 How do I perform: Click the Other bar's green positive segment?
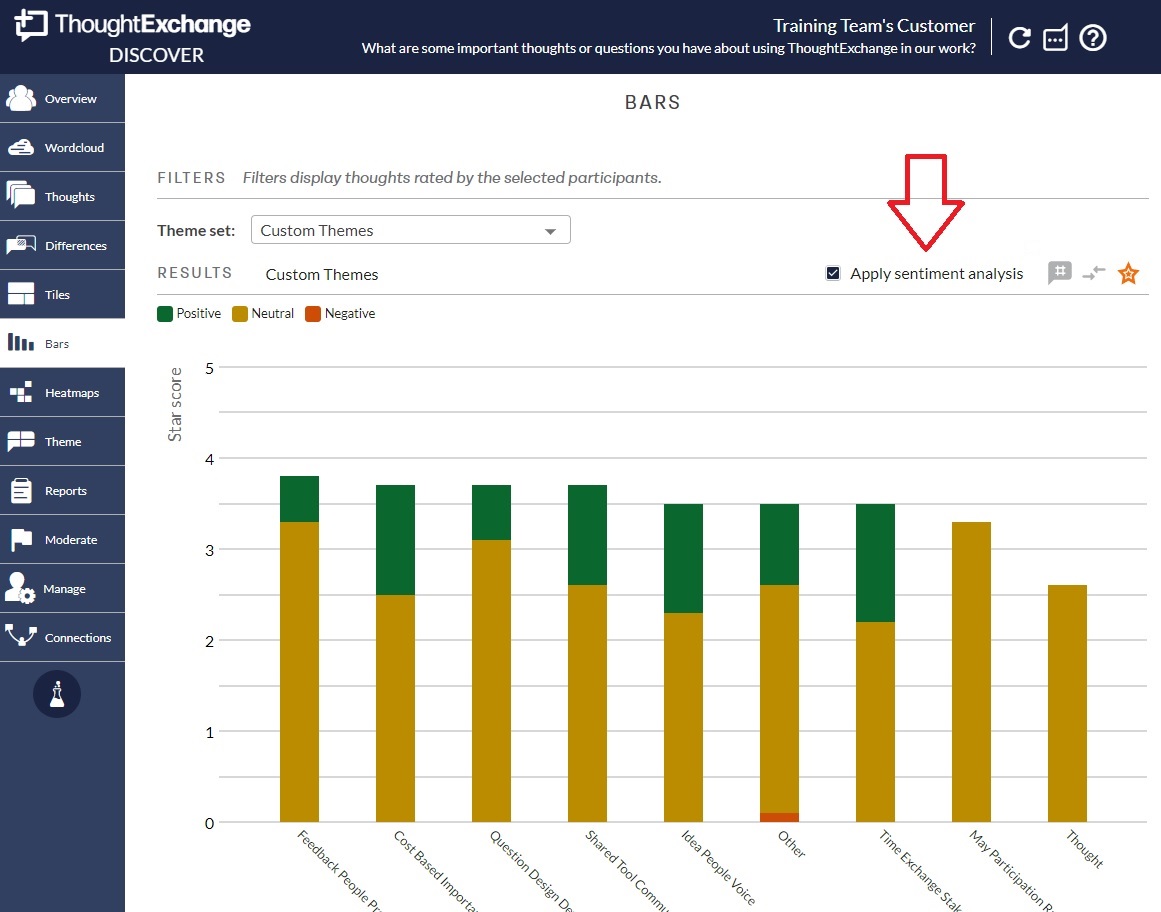point(779,545)
